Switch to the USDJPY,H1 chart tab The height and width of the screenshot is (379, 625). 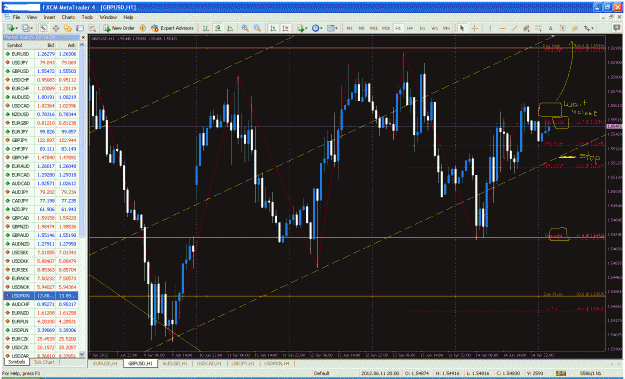pos(244,363)
